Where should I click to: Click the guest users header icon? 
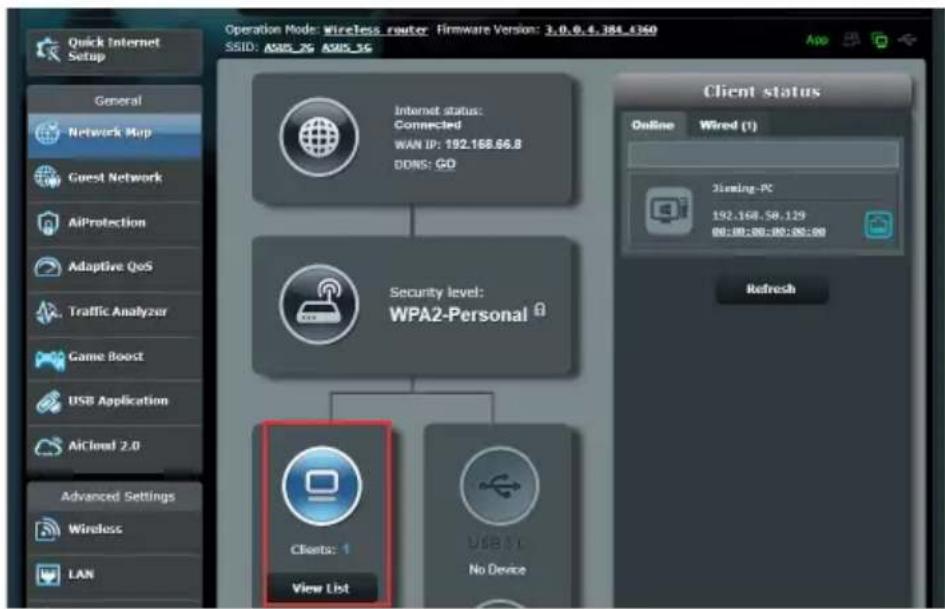pyautogui.click(x=851, y=40)
